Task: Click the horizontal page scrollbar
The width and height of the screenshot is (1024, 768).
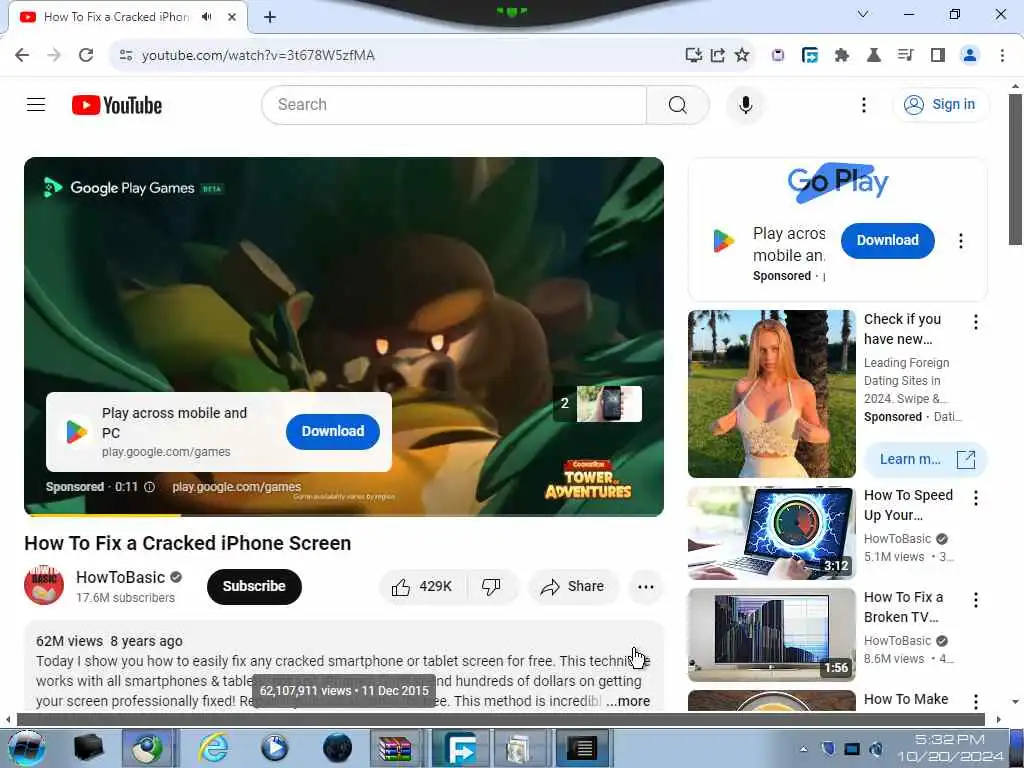Action: click(500, 719)
